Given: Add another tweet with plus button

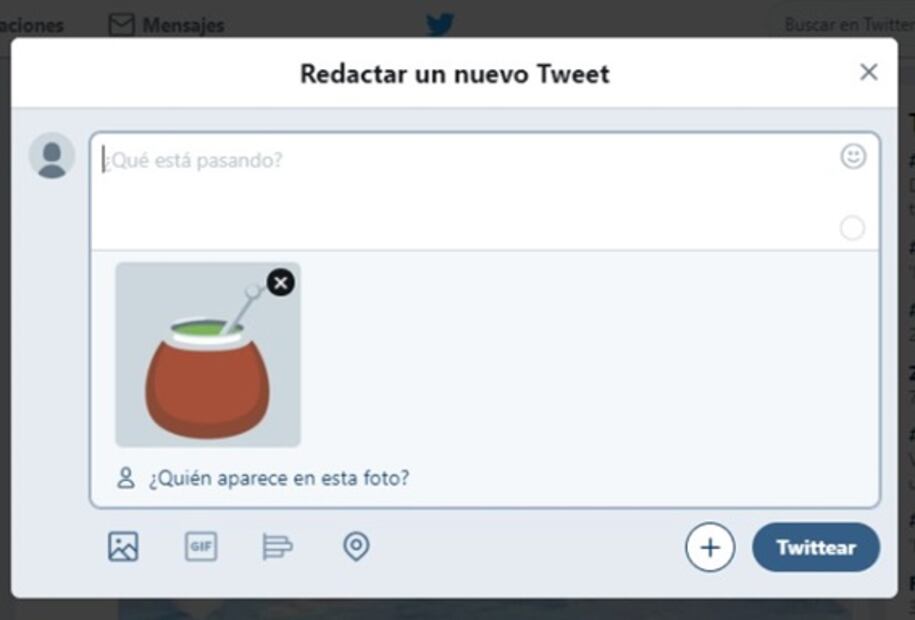Looking at the screenshot, I should point(710,547).
